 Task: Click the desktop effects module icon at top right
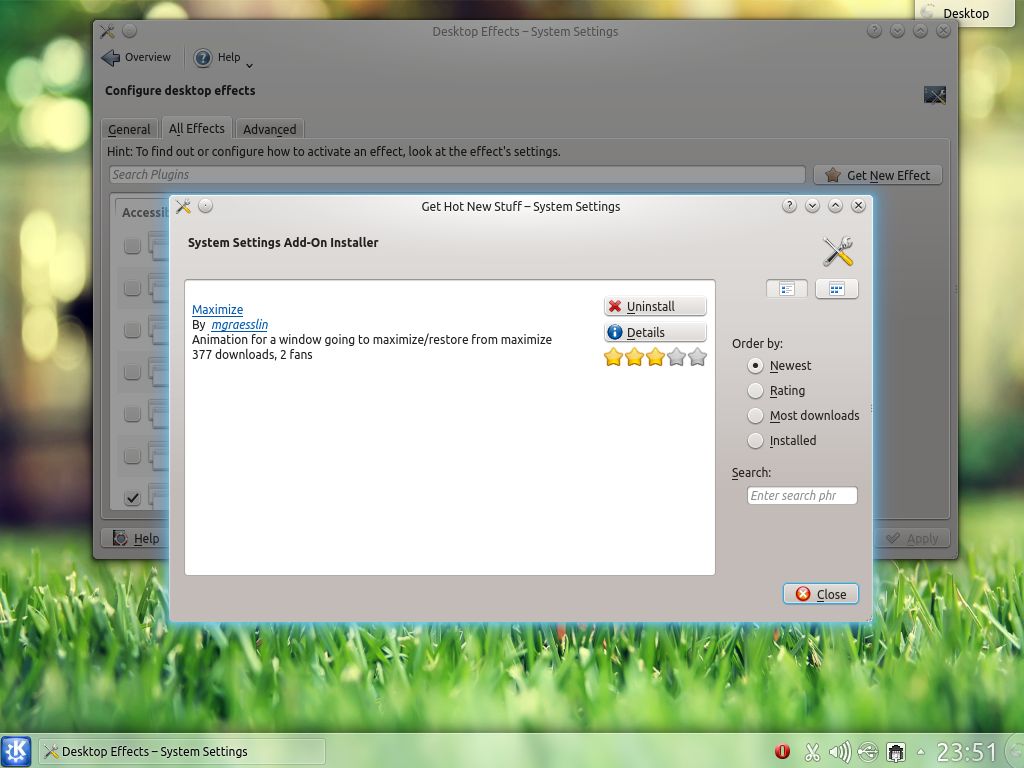tap(935, 95)
